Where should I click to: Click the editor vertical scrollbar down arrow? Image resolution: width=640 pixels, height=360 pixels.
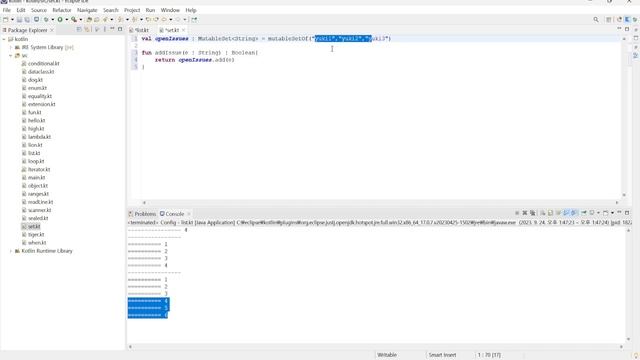624,195
